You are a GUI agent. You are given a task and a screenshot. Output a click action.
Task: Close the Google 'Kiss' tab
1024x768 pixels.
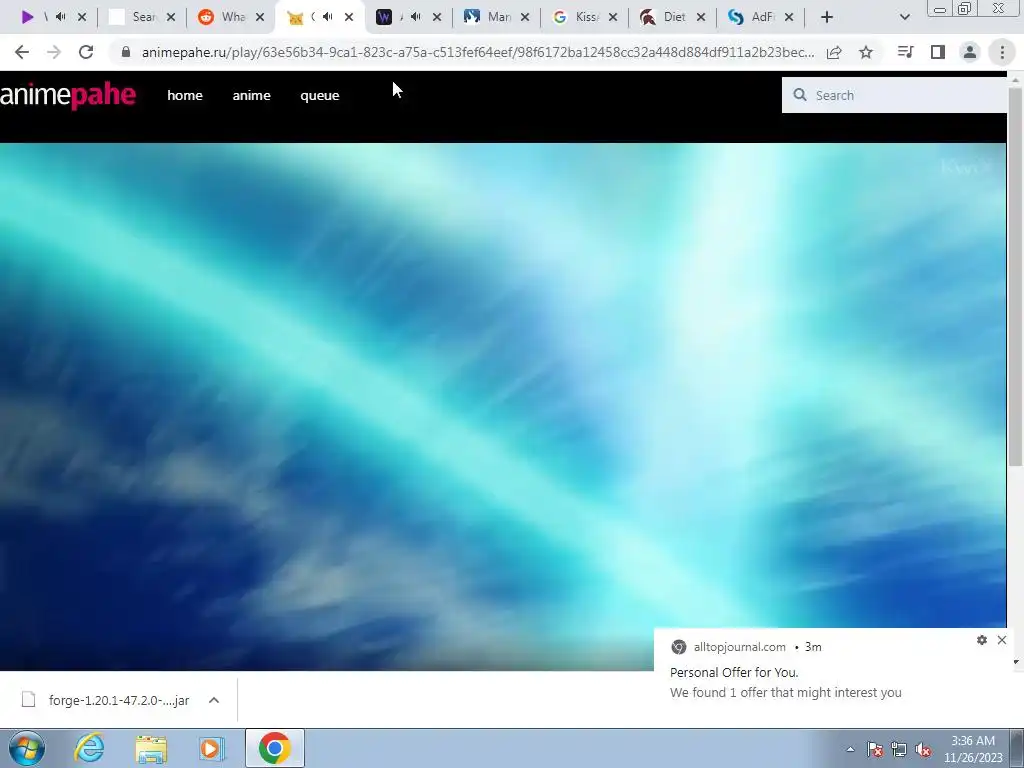(613, 17)
